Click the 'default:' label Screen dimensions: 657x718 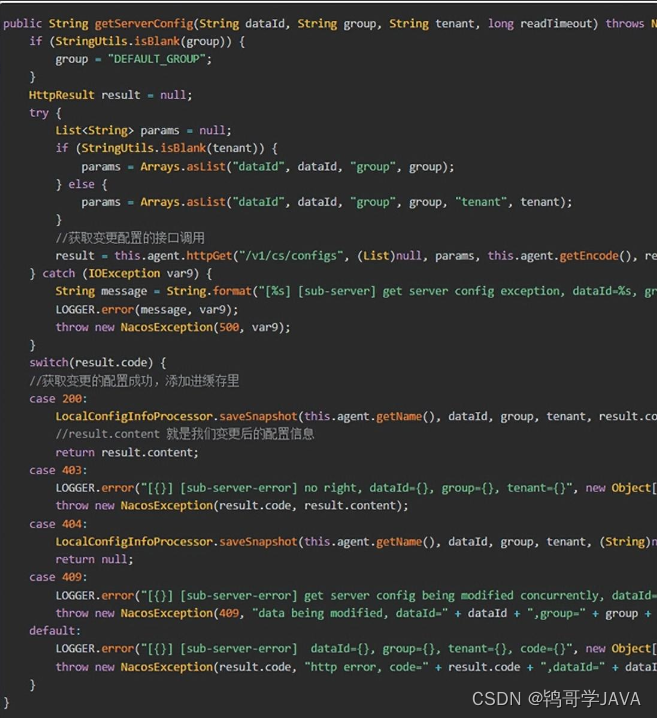(x=55, y=631)
